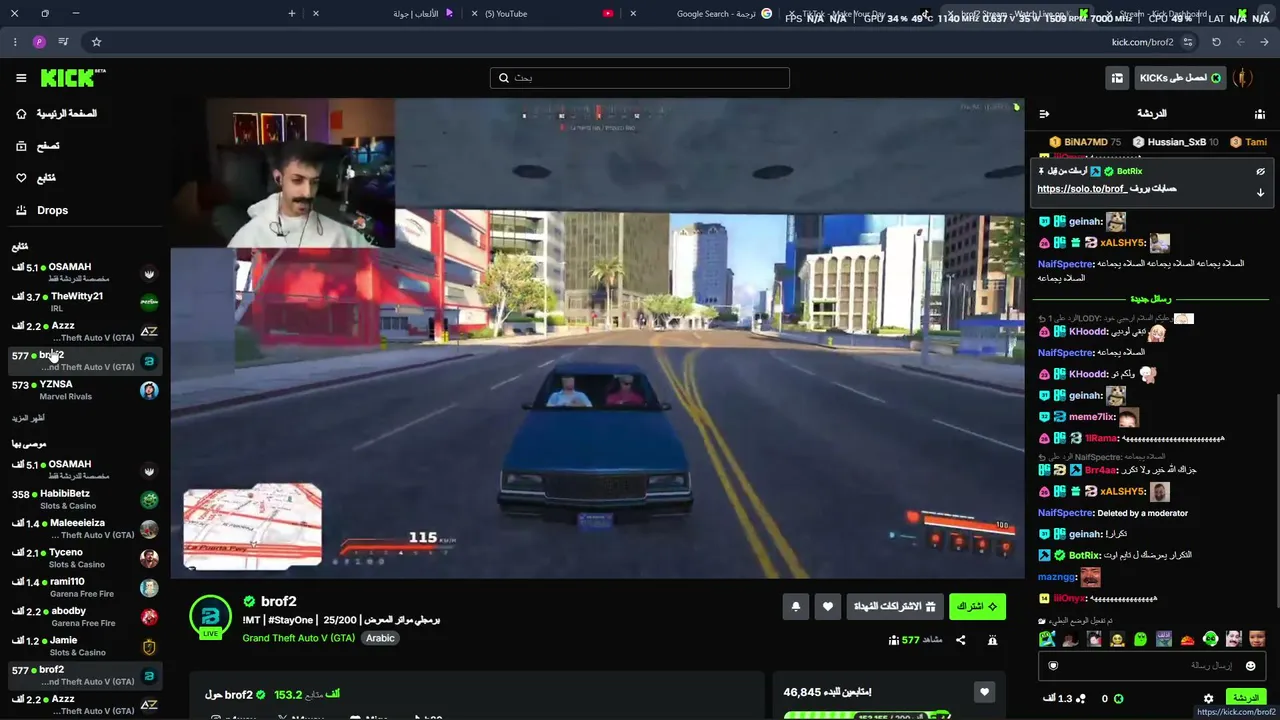The image size is (1280, 720).
Task: Click the احصل على KICKs button
Action: click(1180, 78)
